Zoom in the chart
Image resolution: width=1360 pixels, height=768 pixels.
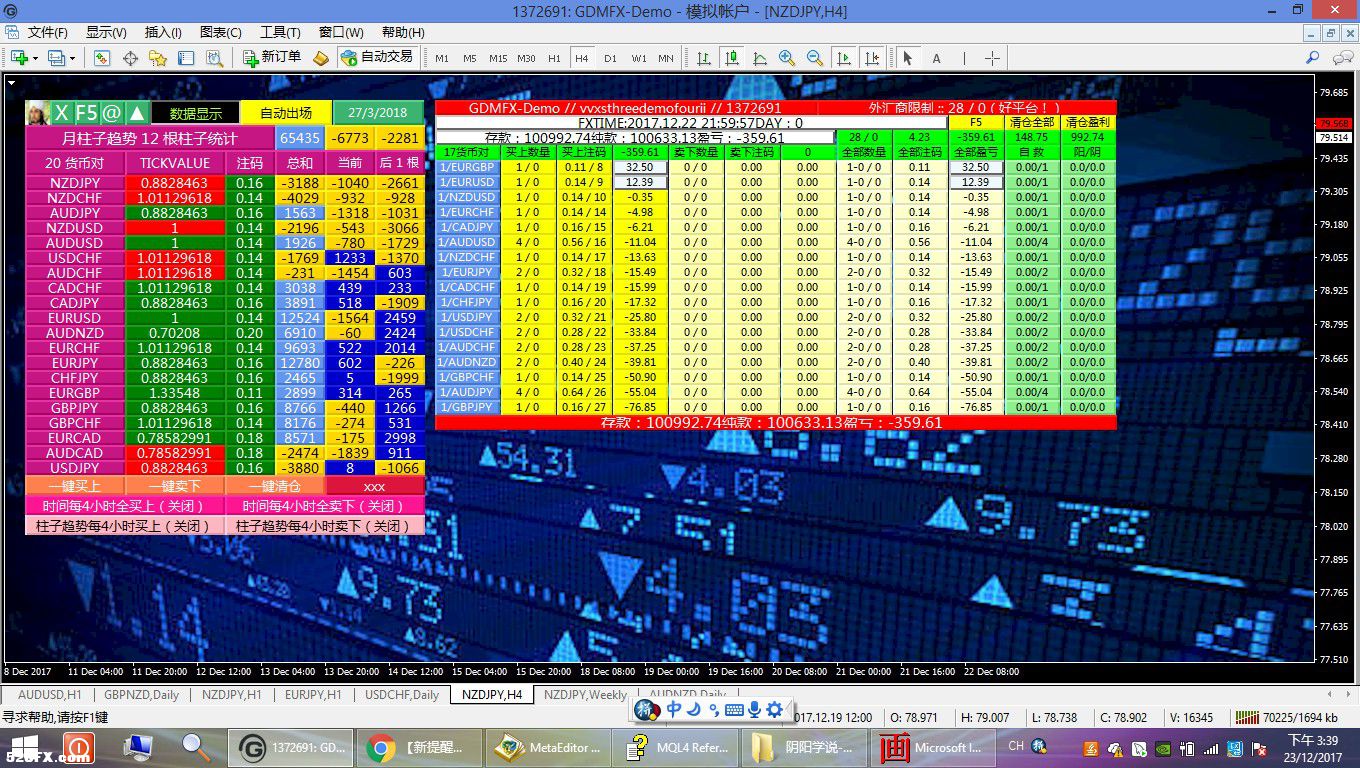pos(788,58)
